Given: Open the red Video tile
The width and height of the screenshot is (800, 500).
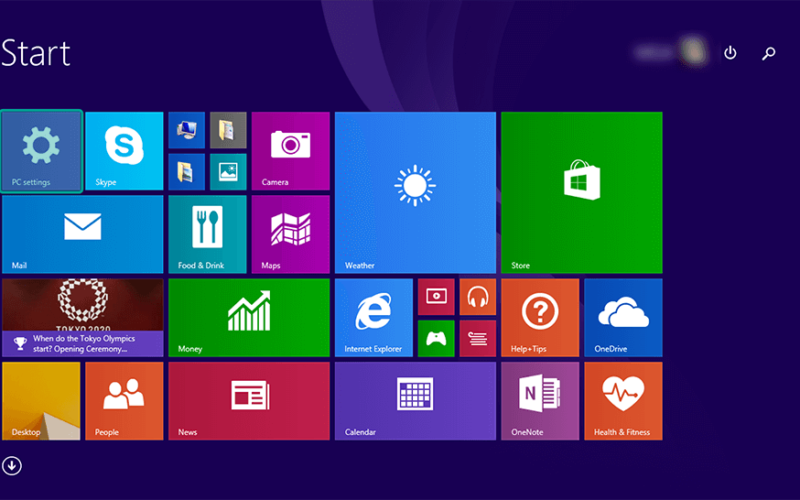Looking at the screenshot, I should click(x=436, y=297).
